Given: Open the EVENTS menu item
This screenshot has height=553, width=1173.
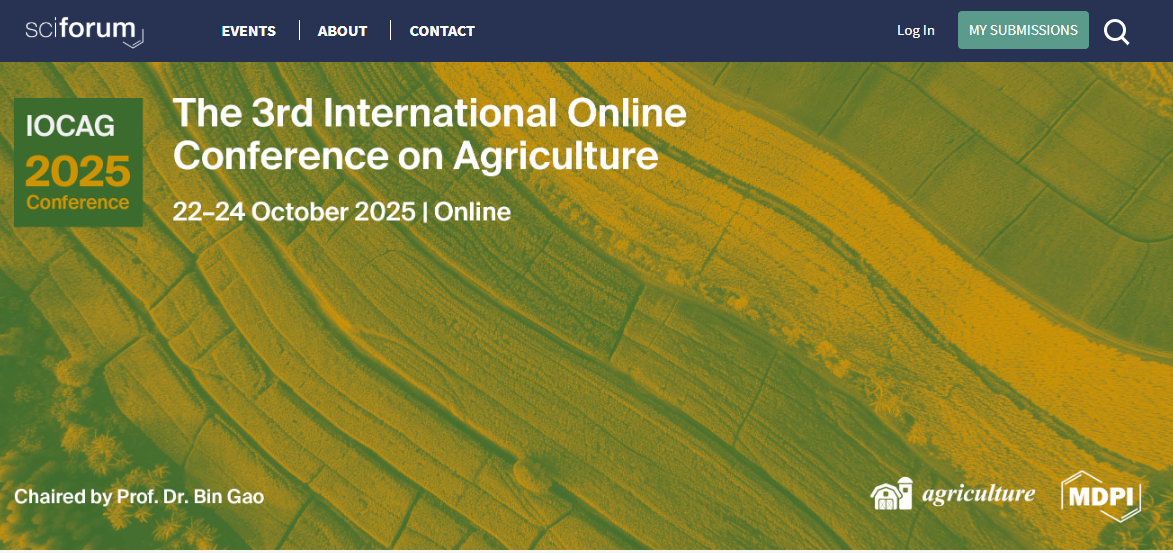Looking at the screenshot, I should tap(248, 31).
